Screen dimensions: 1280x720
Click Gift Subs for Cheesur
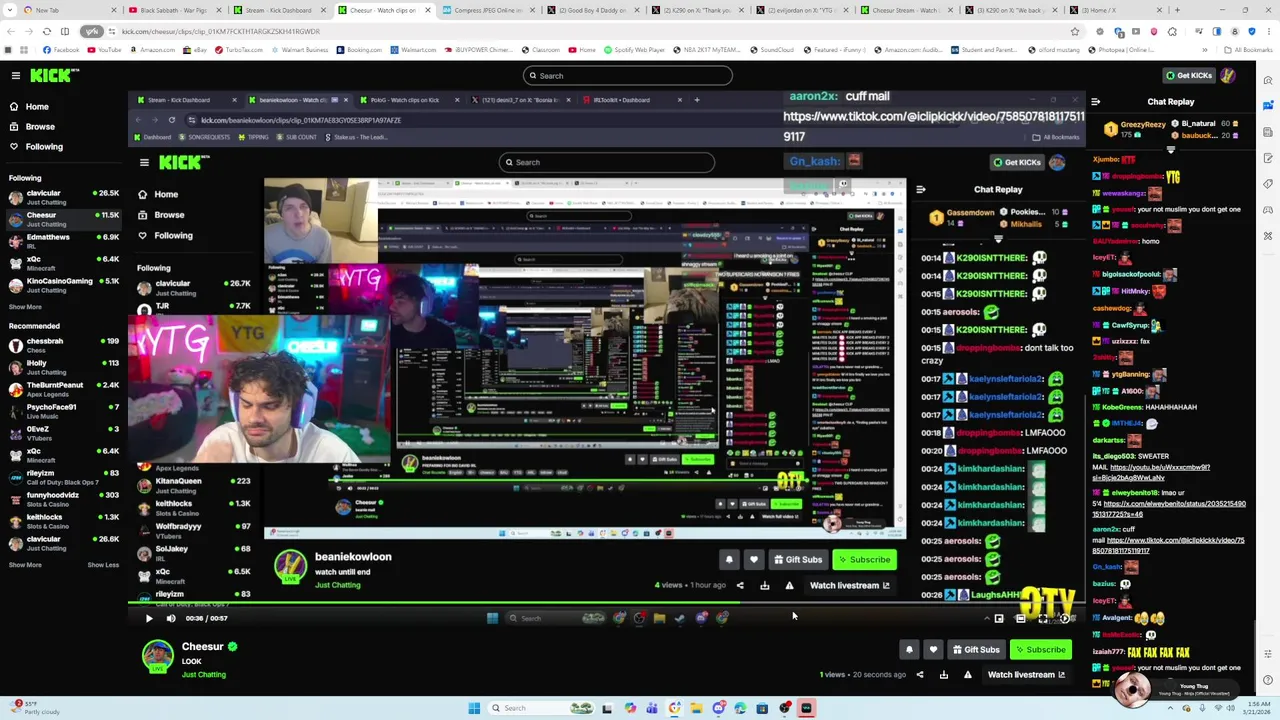click(976, 650)
